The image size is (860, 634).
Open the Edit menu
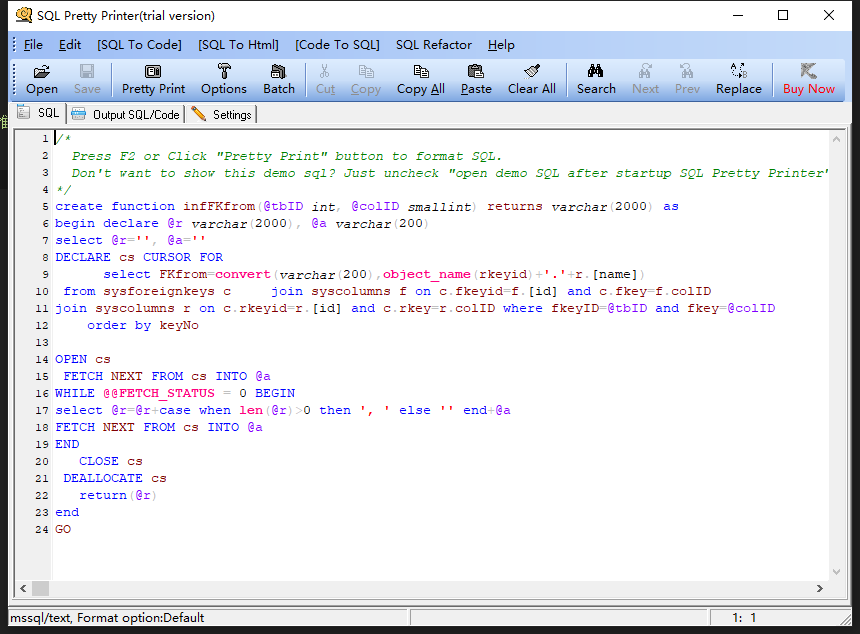[x=70, y=45]
